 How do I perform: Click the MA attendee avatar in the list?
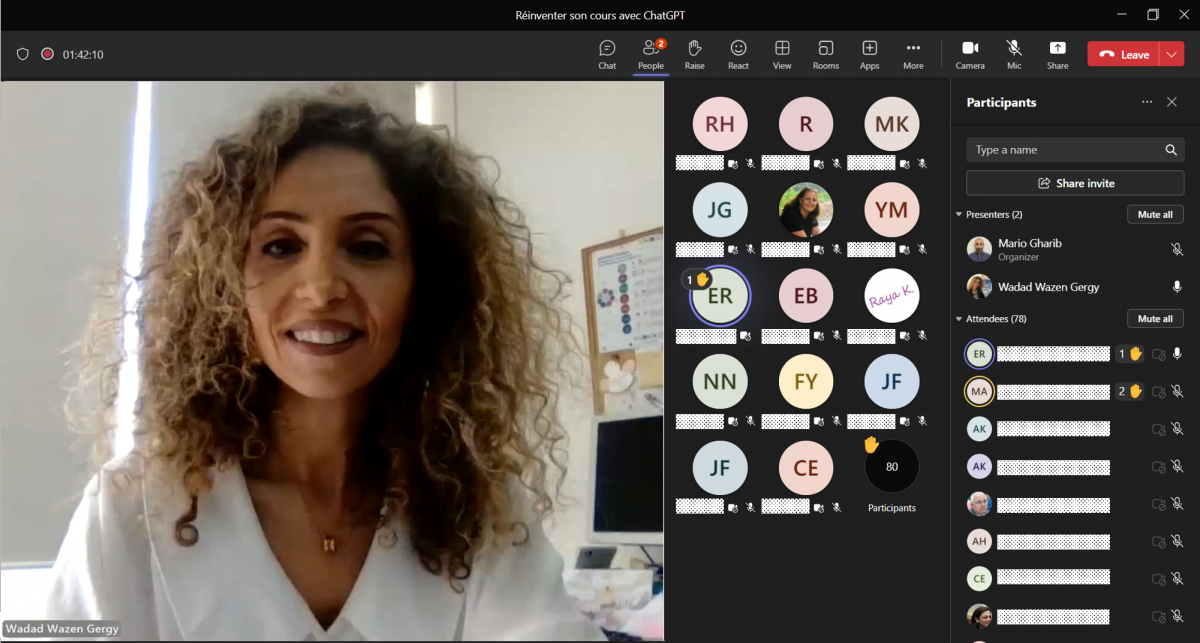pos(980,392)
